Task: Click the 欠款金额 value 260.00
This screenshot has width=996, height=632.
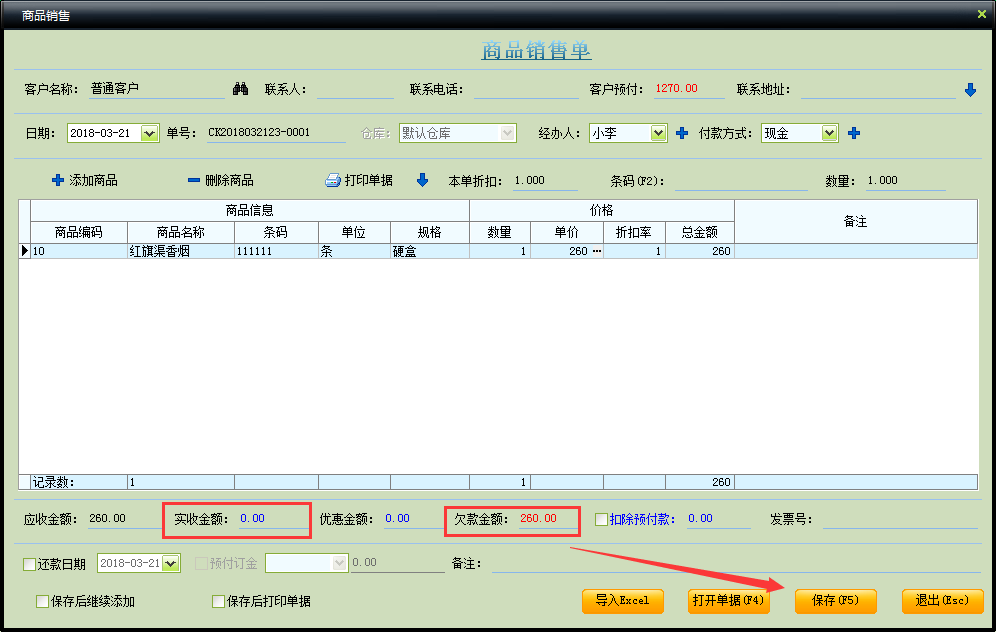Action: click(538, 518)
